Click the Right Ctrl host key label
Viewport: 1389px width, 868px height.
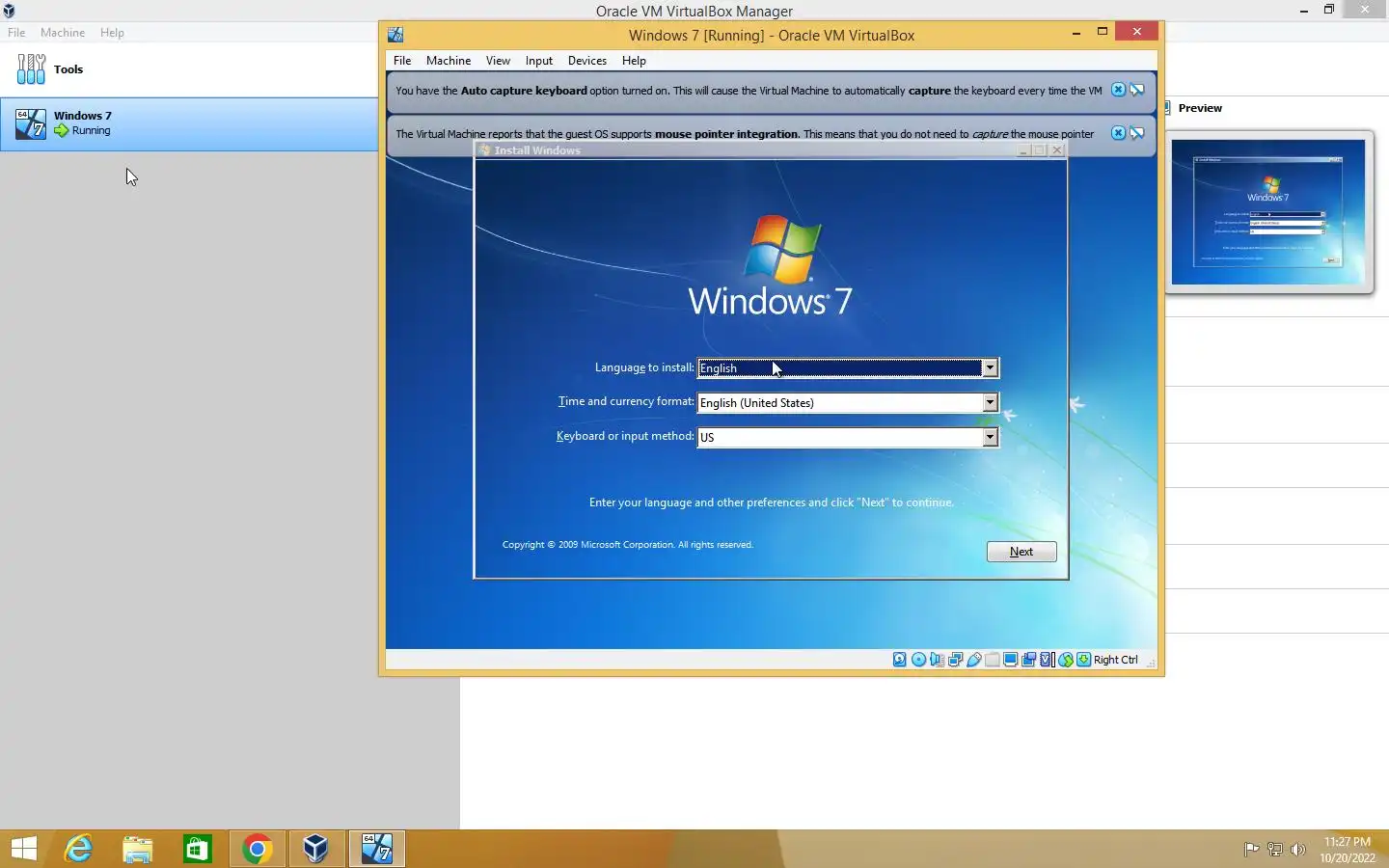click(x=1116, y=660)
